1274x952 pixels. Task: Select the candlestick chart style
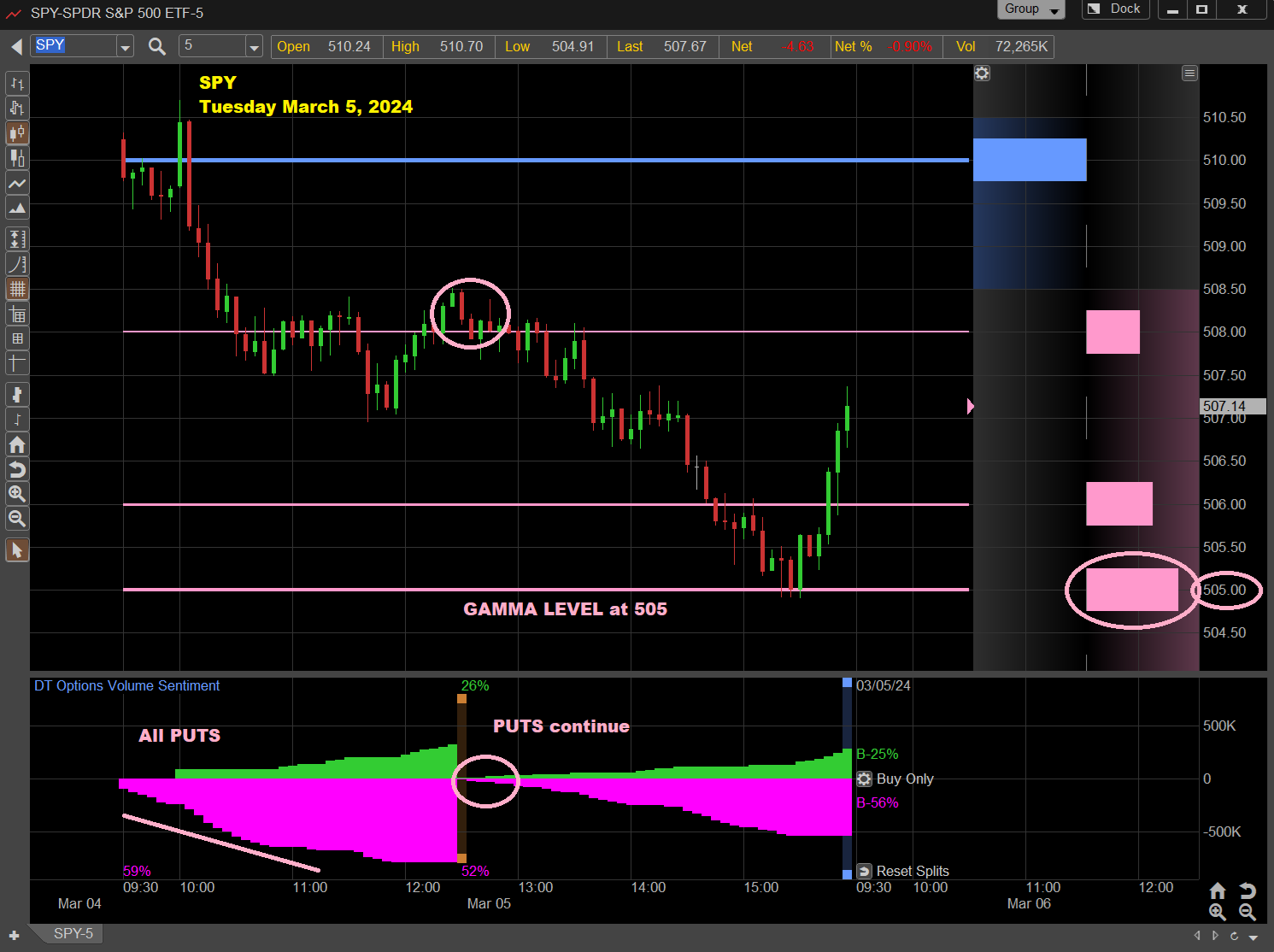[x=17, y=133]
